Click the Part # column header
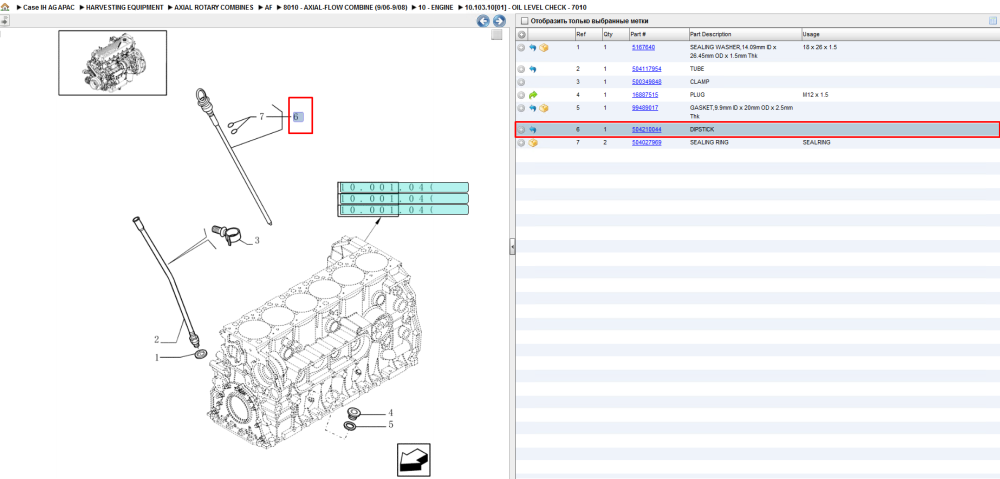 point(658,34)
